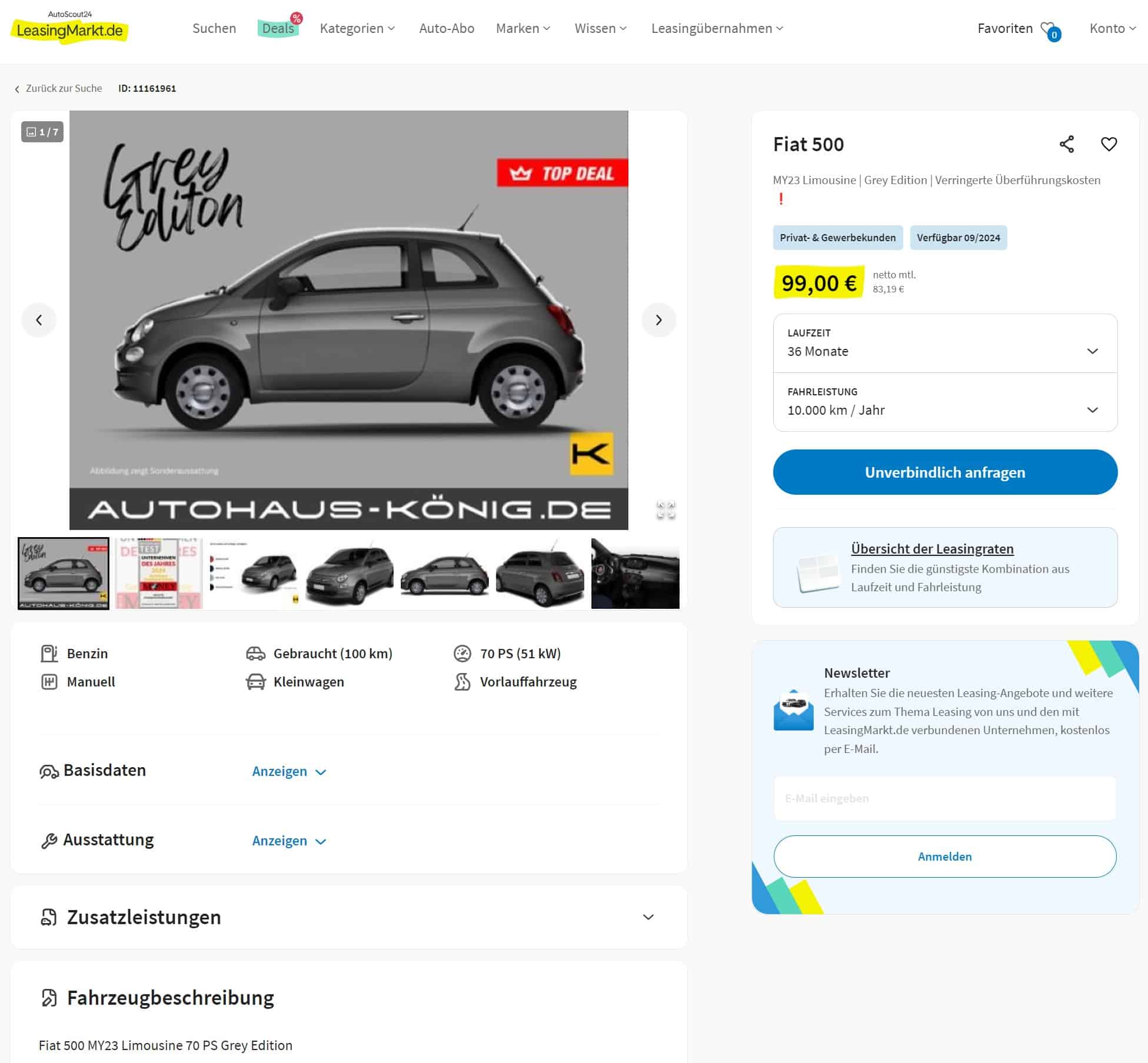Open the Laufzeit 36 Monate dropdown
The height and width of the screenshot is (1063, 1148).
945,343
